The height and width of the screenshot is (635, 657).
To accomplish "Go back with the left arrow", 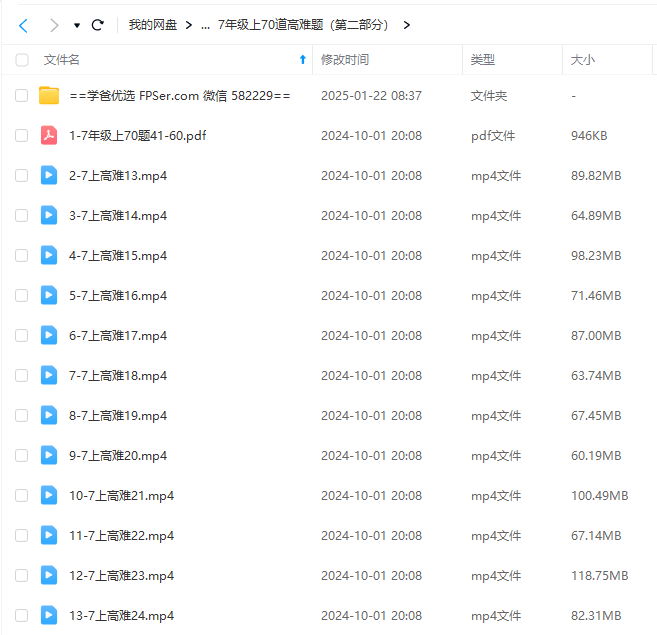I will [x=23, y=26].
